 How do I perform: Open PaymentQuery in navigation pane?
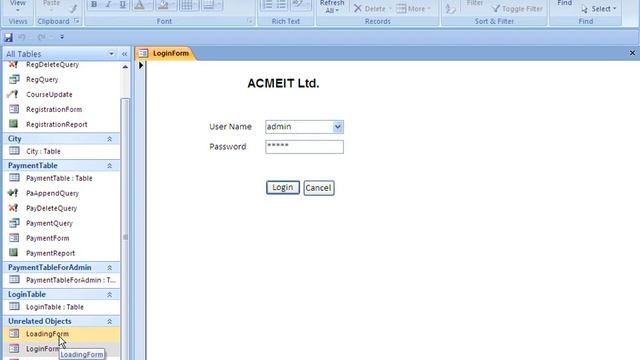(x=49, y=223)
